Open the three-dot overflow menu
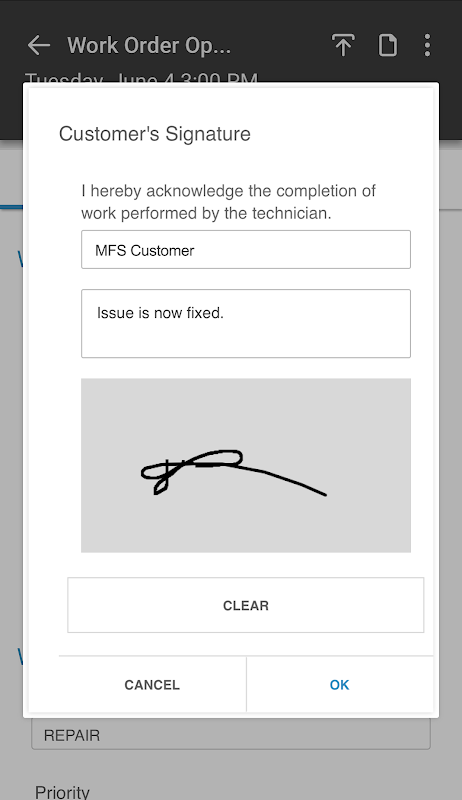The height and width of the screenshot is (800, 462). tap(427, 45)
